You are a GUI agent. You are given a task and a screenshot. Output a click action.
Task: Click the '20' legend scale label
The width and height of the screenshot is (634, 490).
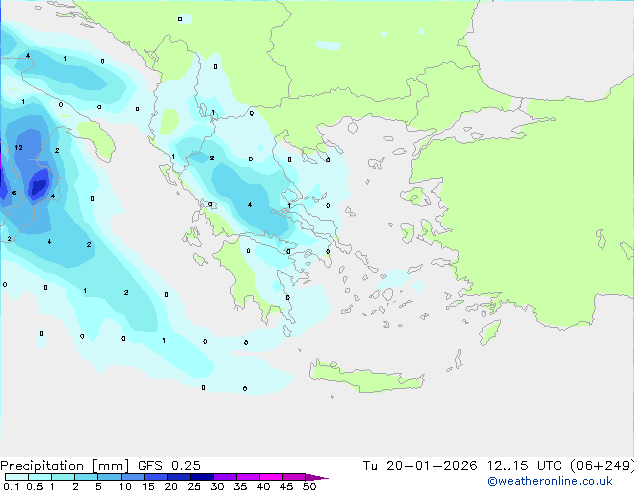coord(171,486)
